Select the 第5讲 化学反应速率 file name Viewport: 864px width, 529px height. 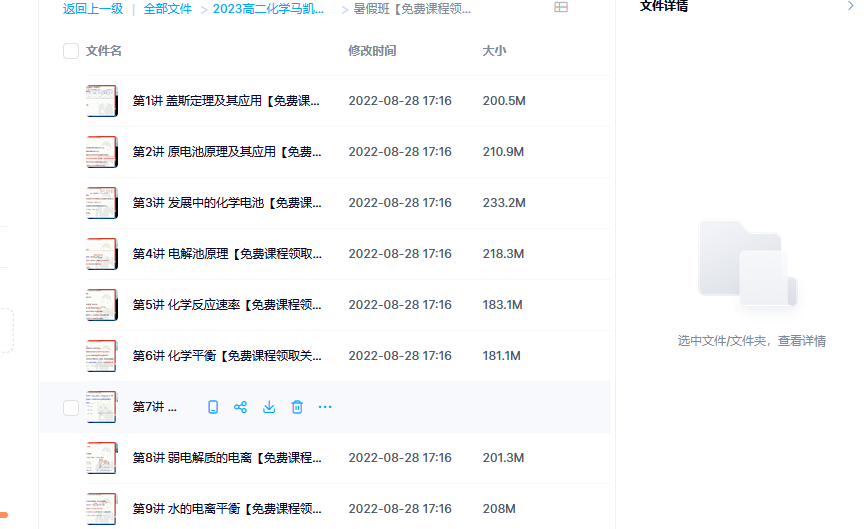tap(227, 305)
